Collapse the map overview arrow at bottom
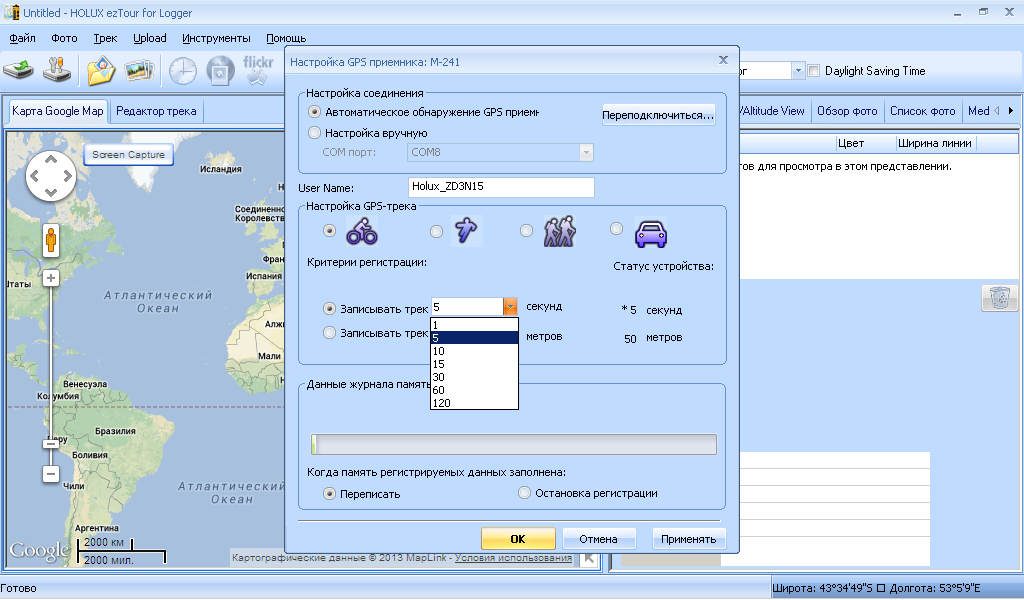 (589, 558)
